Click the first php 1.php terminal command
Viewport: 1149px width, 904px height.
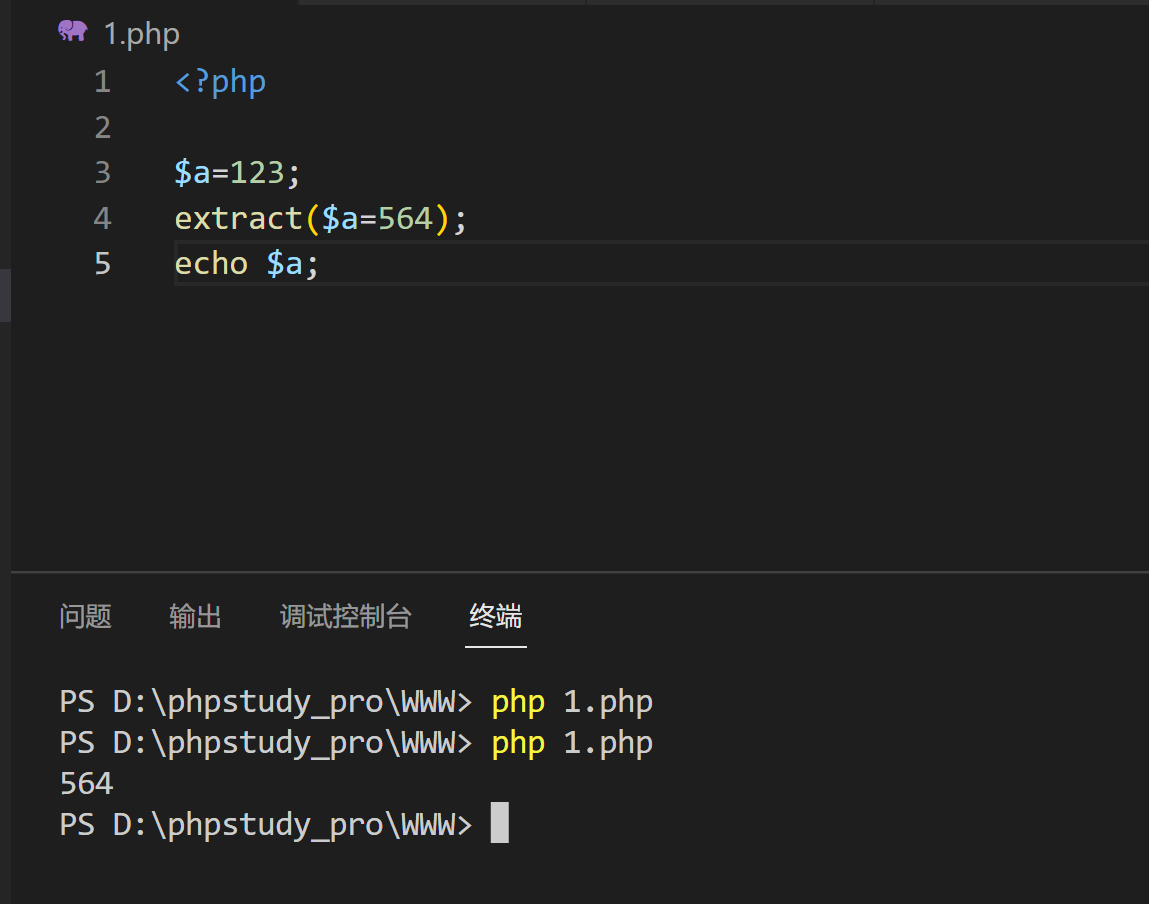click(x=572, y=702)
